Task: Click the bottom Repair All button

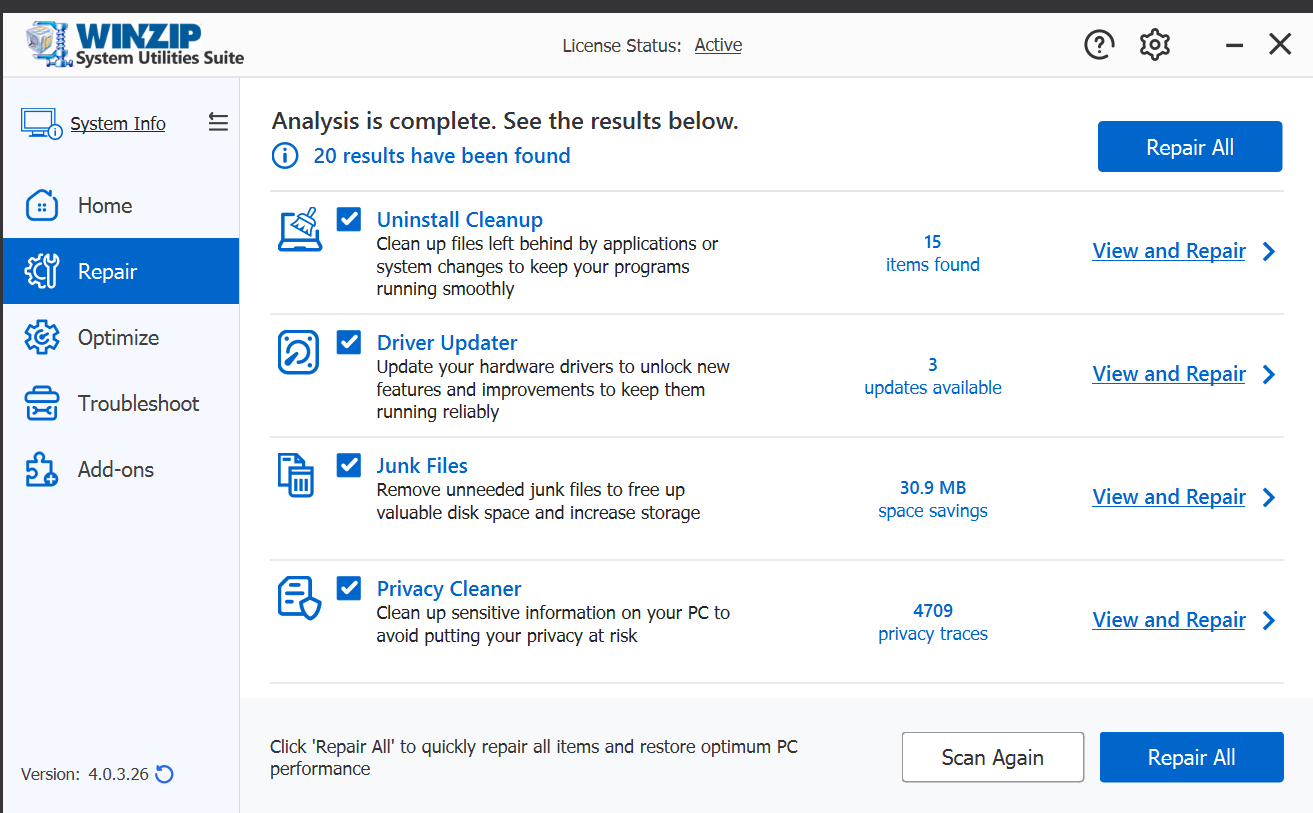Action: coord(1192,757)
